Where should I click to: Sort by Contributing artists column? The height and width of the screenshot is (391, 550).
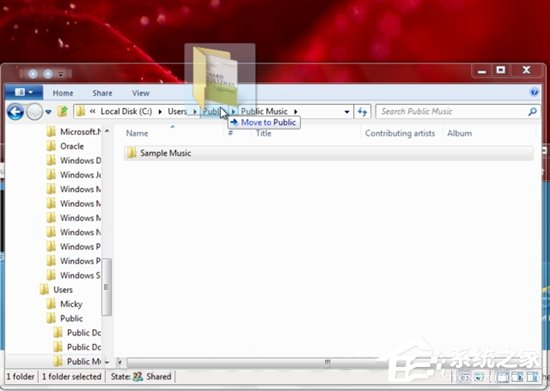[400, 133]
